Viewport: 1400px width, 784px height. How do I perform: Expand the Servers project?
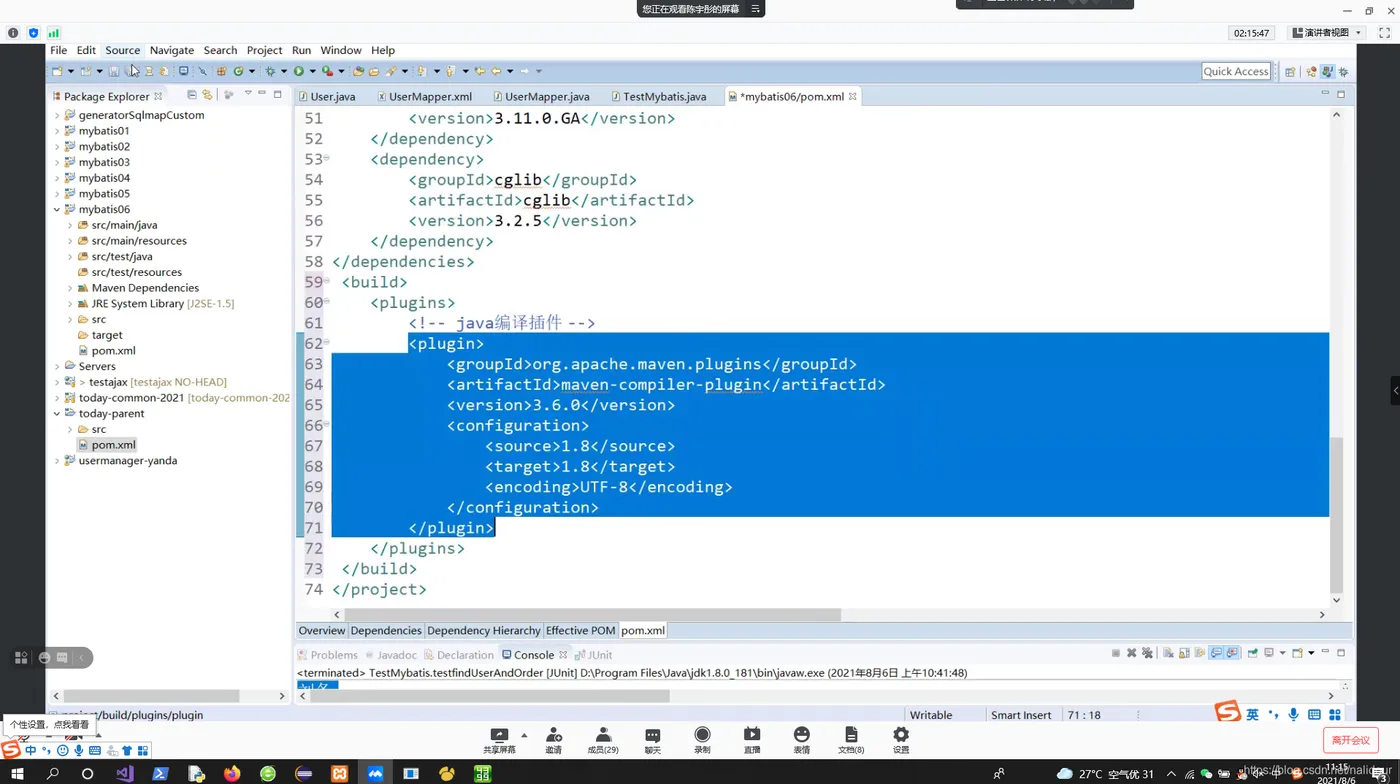57,366
